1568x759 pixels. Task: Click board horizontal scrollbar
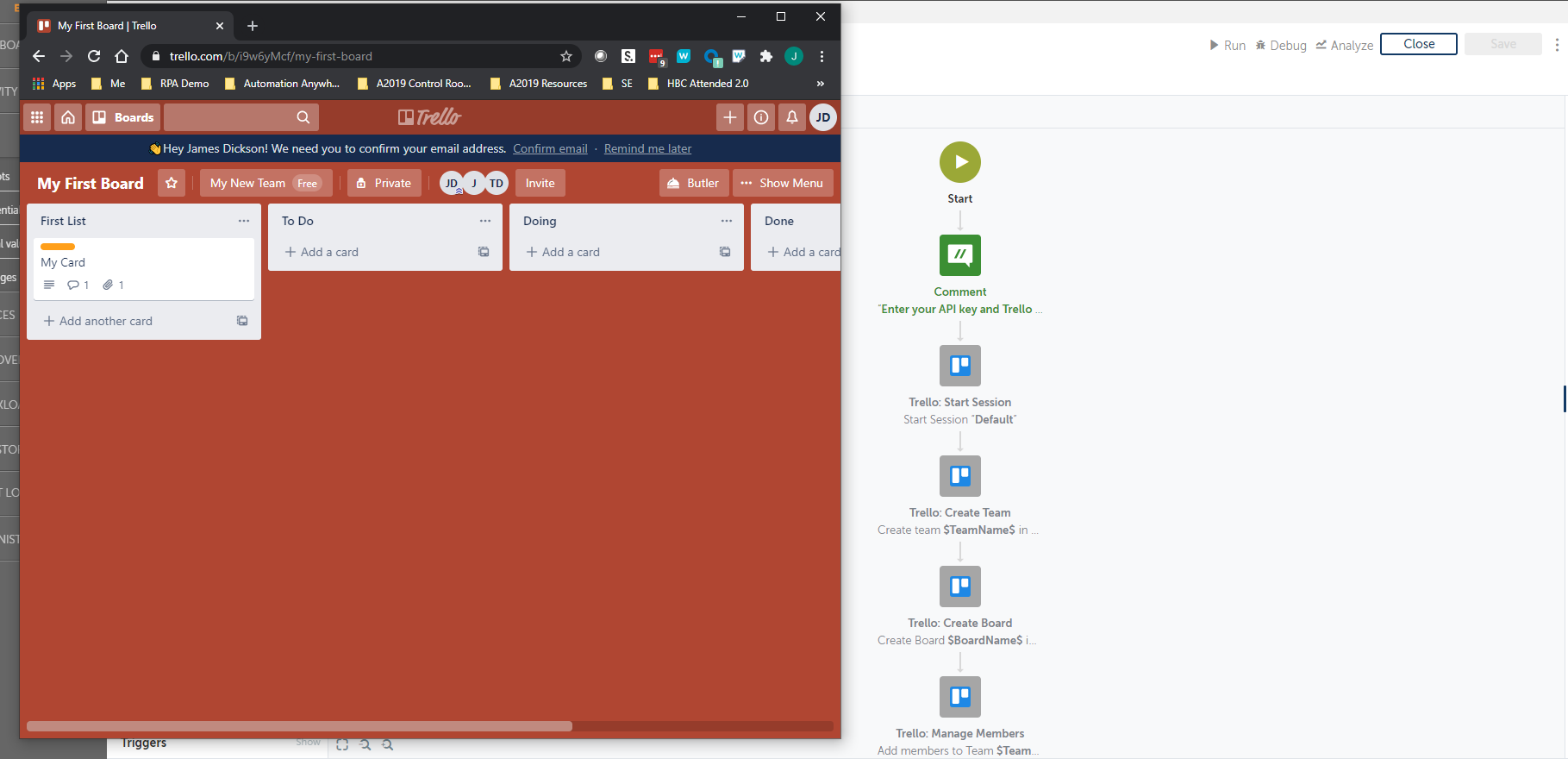tap(299, 726)
